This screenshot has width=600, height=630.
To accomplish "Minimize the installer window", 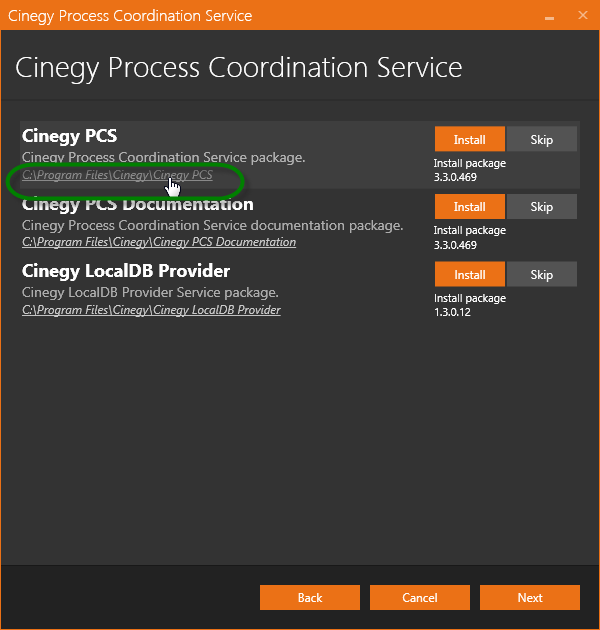I will tap(549, 16).
